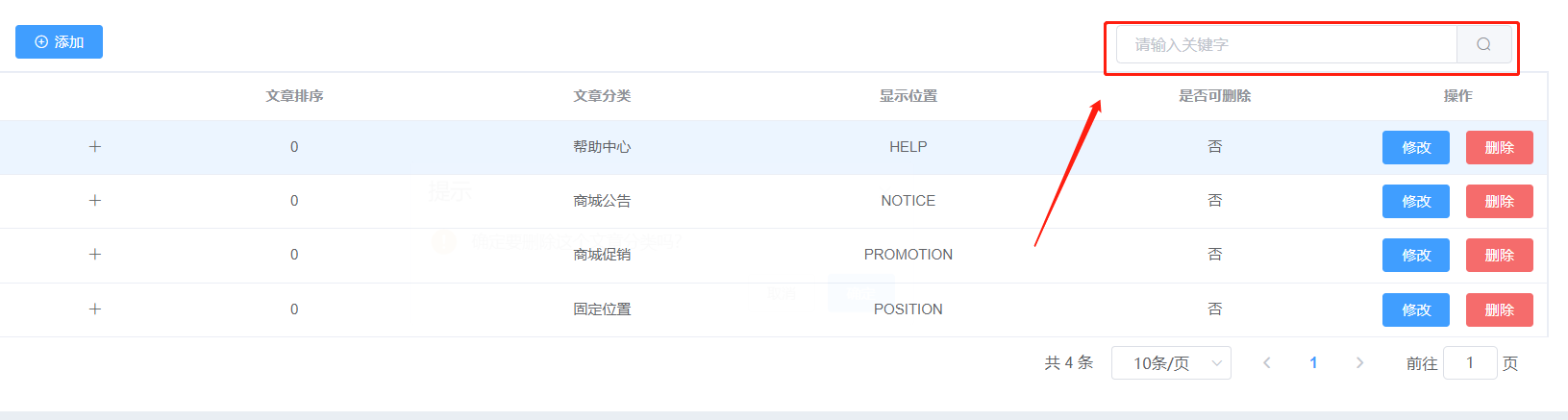
Task: Go to next page arrow
Action: coord(1359,363)
